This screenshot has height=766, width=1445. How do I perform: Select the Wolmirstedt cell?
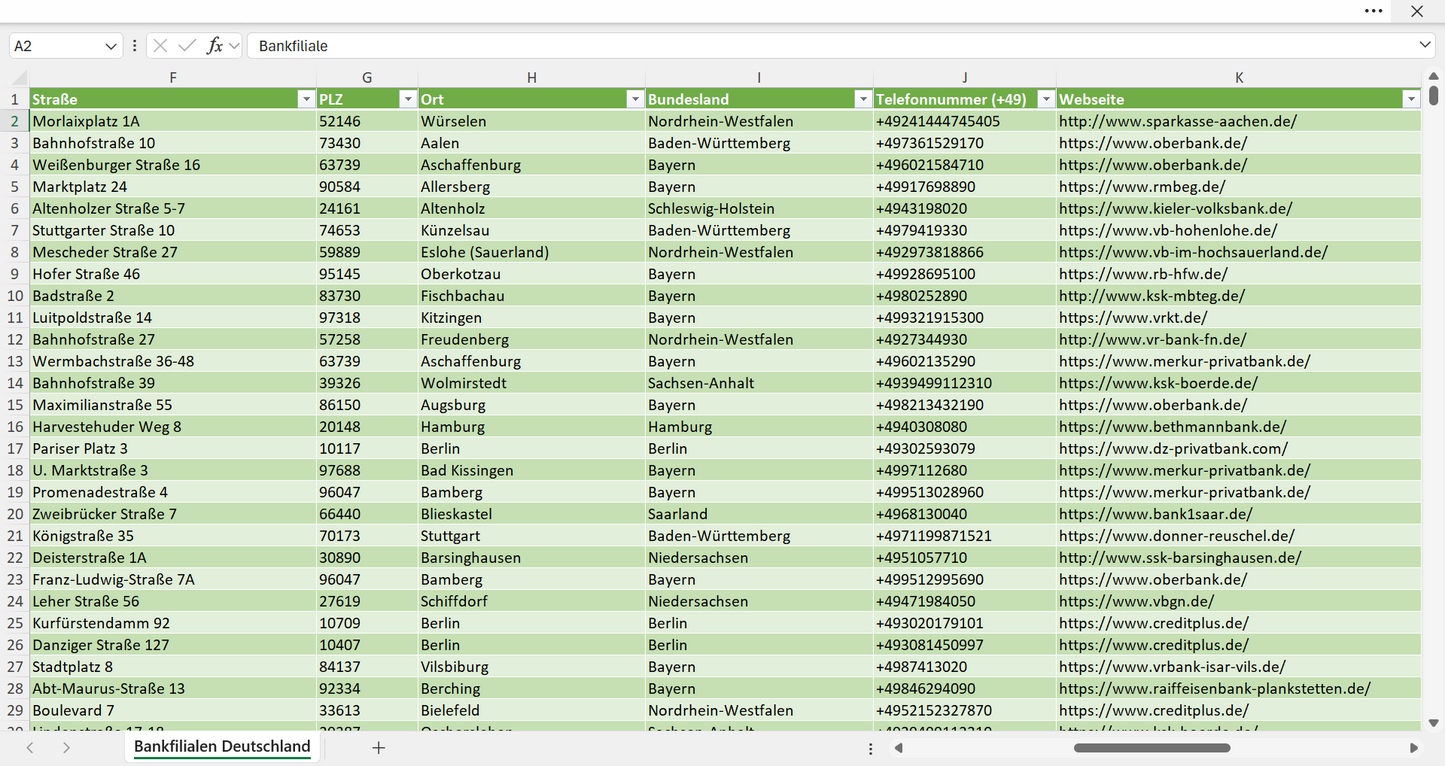532,383
